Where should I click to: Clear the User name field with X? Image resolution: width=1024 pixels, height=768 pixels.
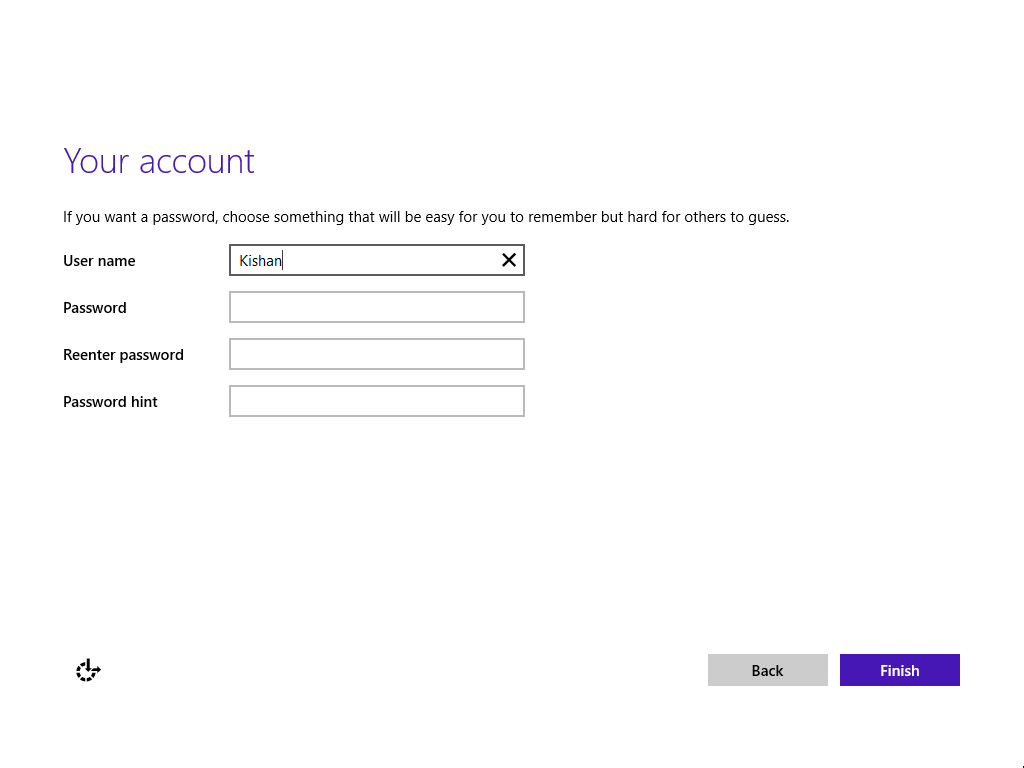(509, 260)
